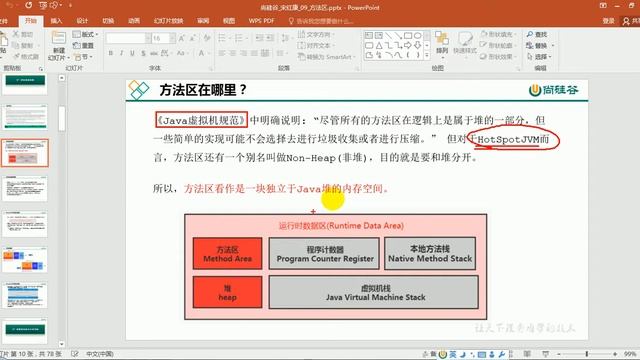
Task: Open 排列 arrange dropdown
Action: coord(442,43)
